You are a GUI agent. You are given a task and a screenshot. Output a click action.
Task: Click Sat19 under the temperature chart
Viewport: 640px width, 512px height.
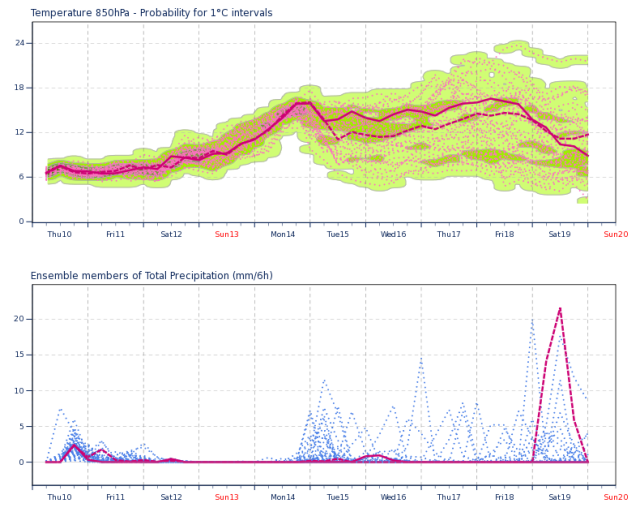560,234
